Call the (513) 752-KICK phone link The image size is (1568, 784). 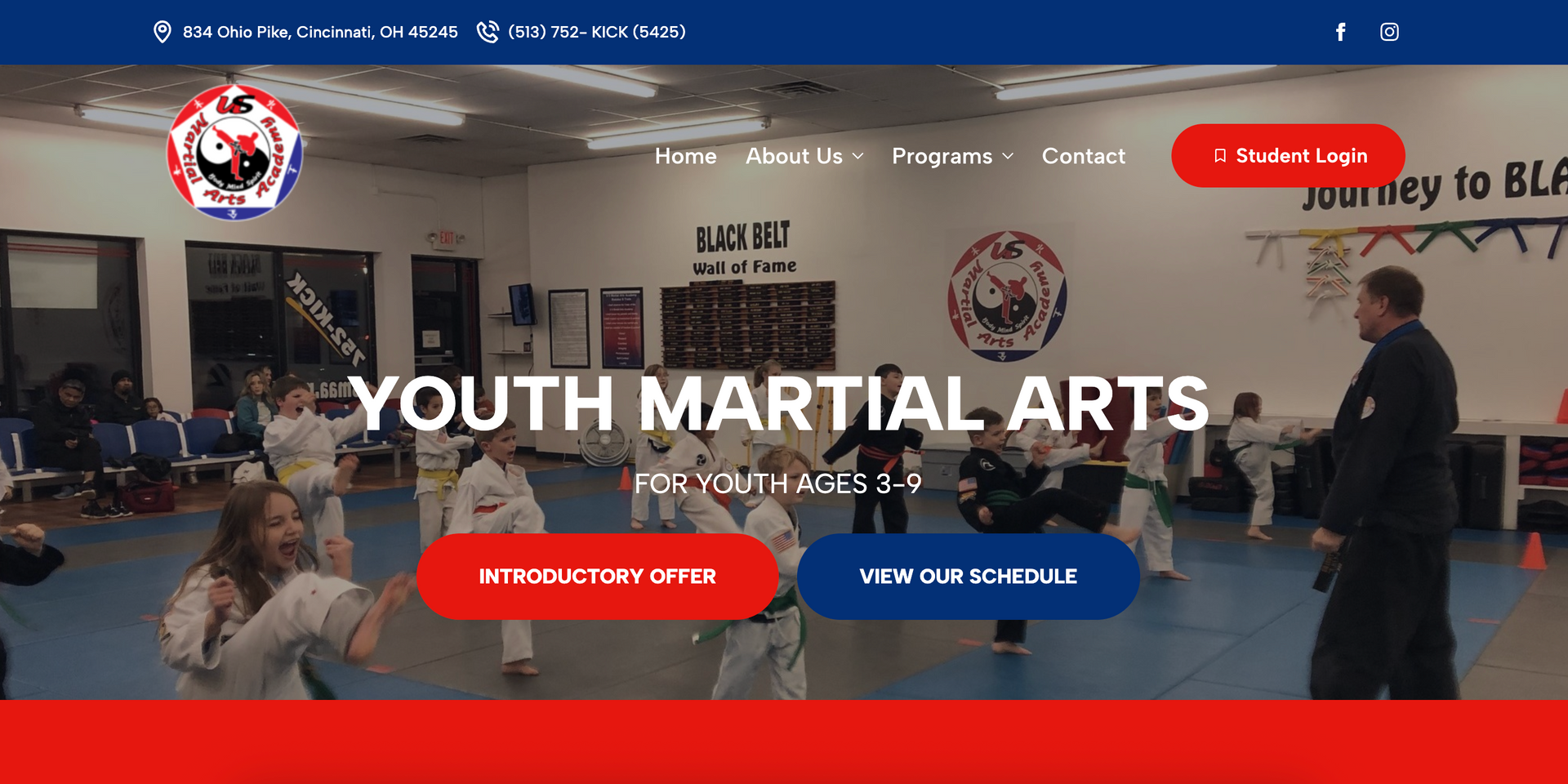597,32
